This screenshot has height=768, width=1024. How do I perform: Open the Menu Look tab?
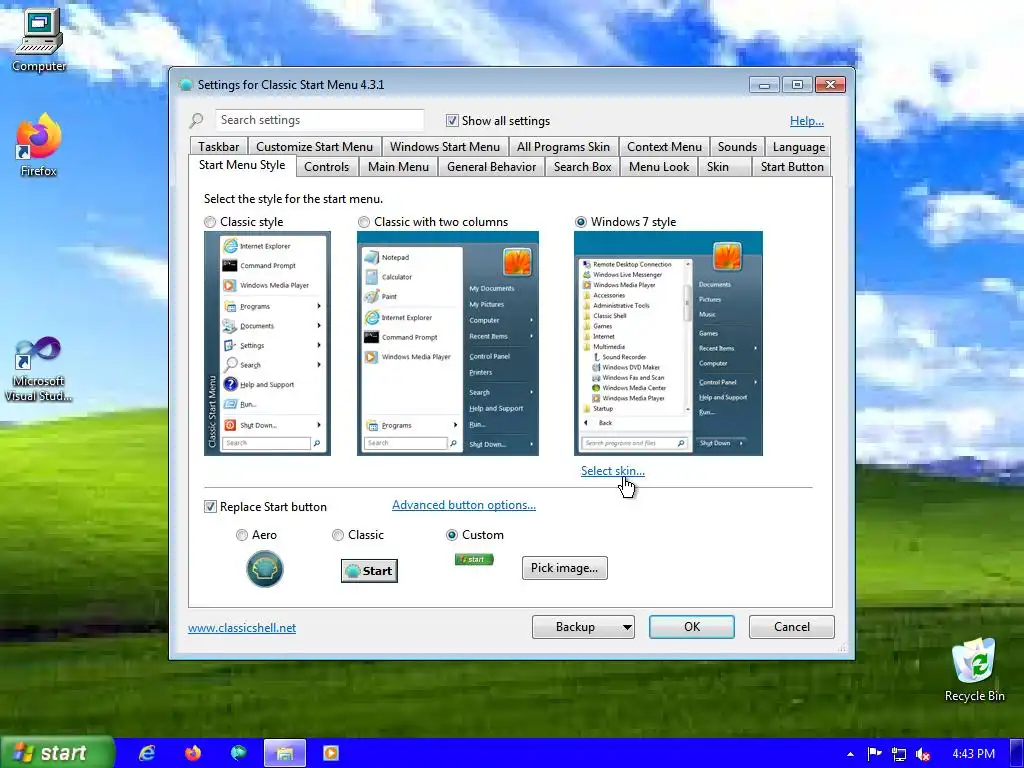pos(658,167)
